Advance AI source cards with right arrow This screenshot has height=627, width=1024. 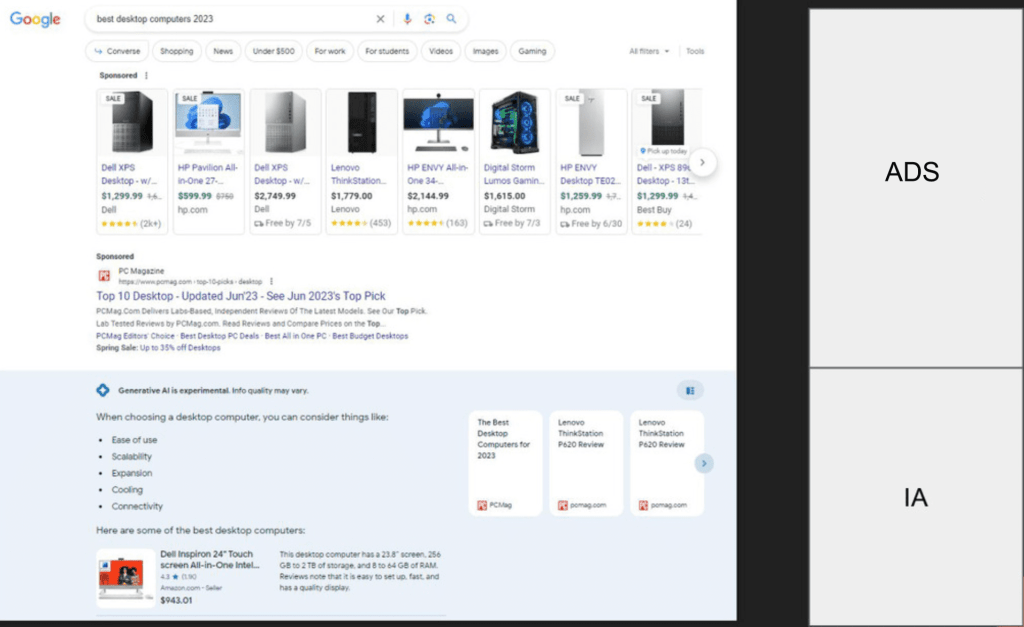703,463
